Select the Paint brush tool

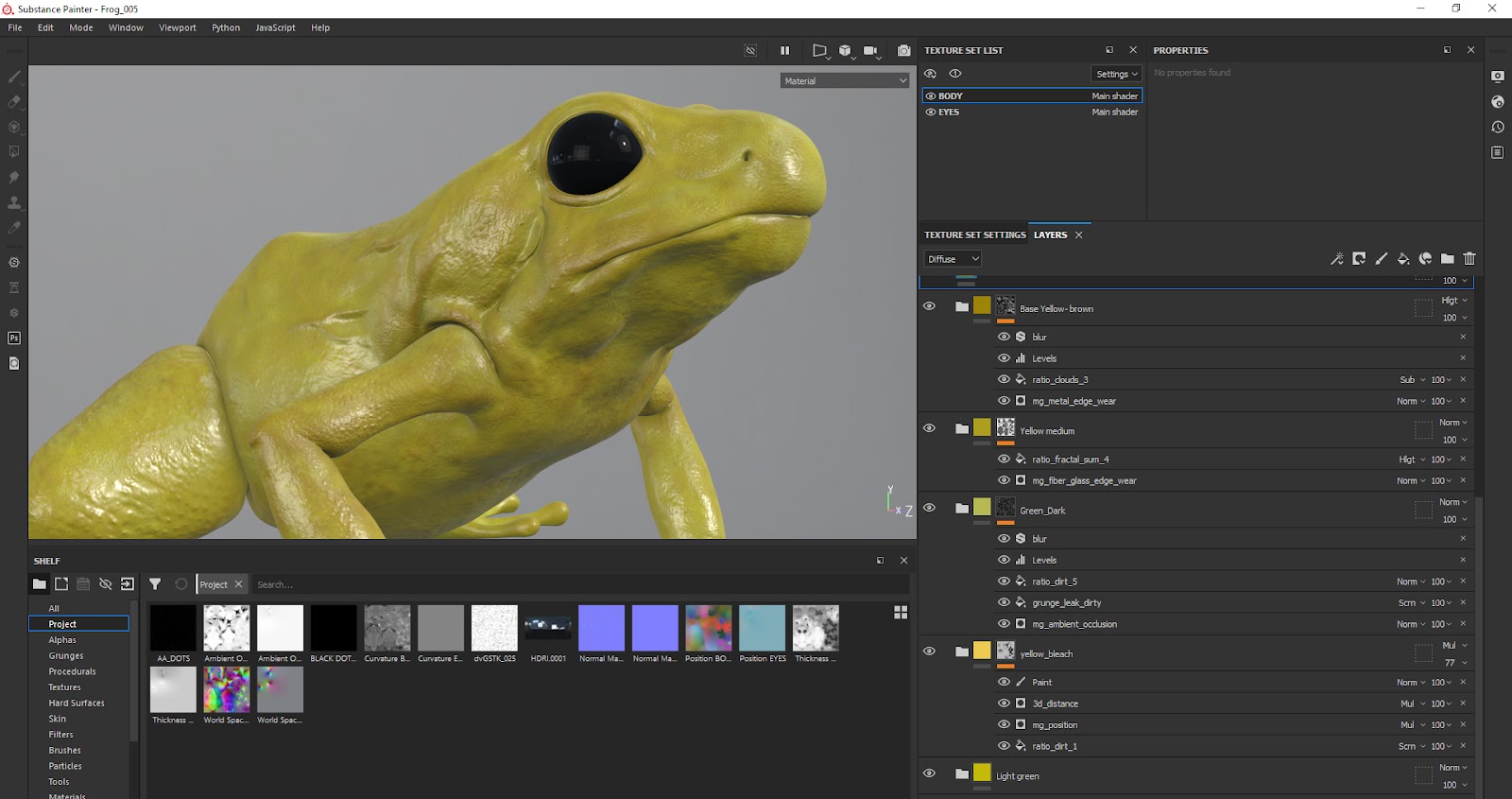coord(14,77)
